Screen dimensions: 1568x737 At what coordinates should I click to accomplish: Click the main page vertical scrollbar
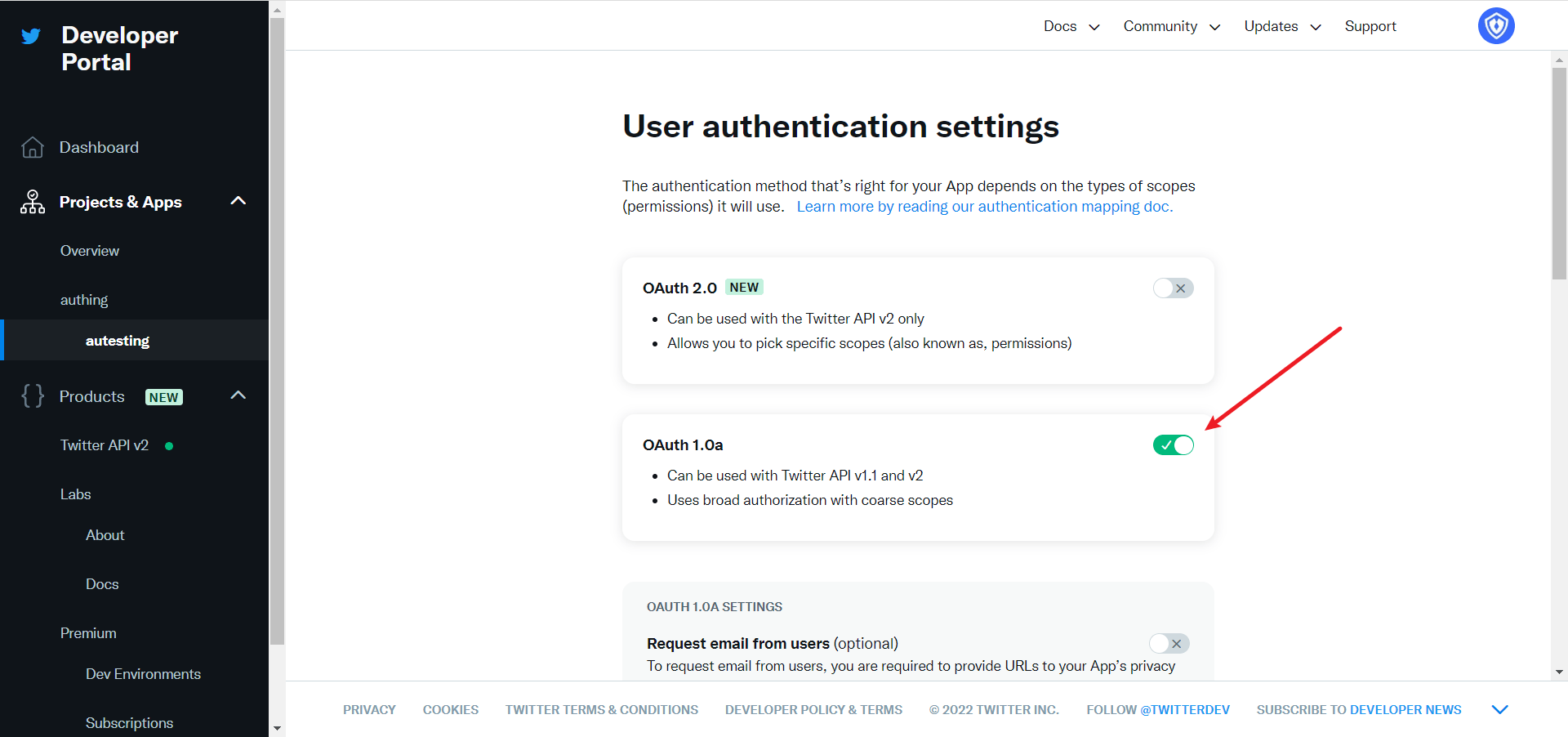point(1559,173)
